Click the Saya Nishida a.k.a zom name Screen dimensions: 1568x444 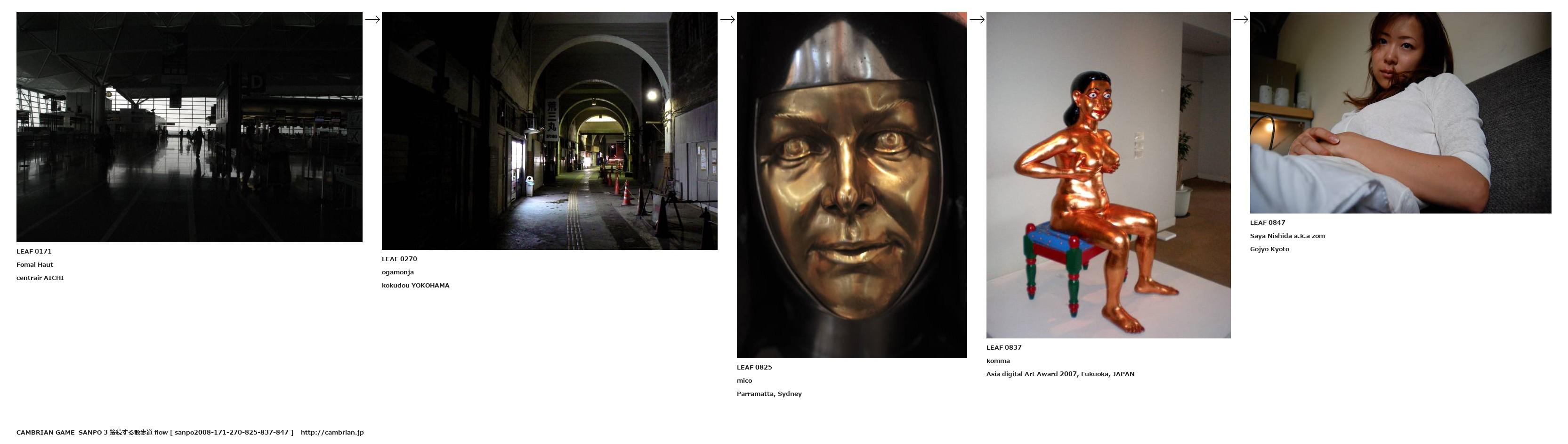1287,236
